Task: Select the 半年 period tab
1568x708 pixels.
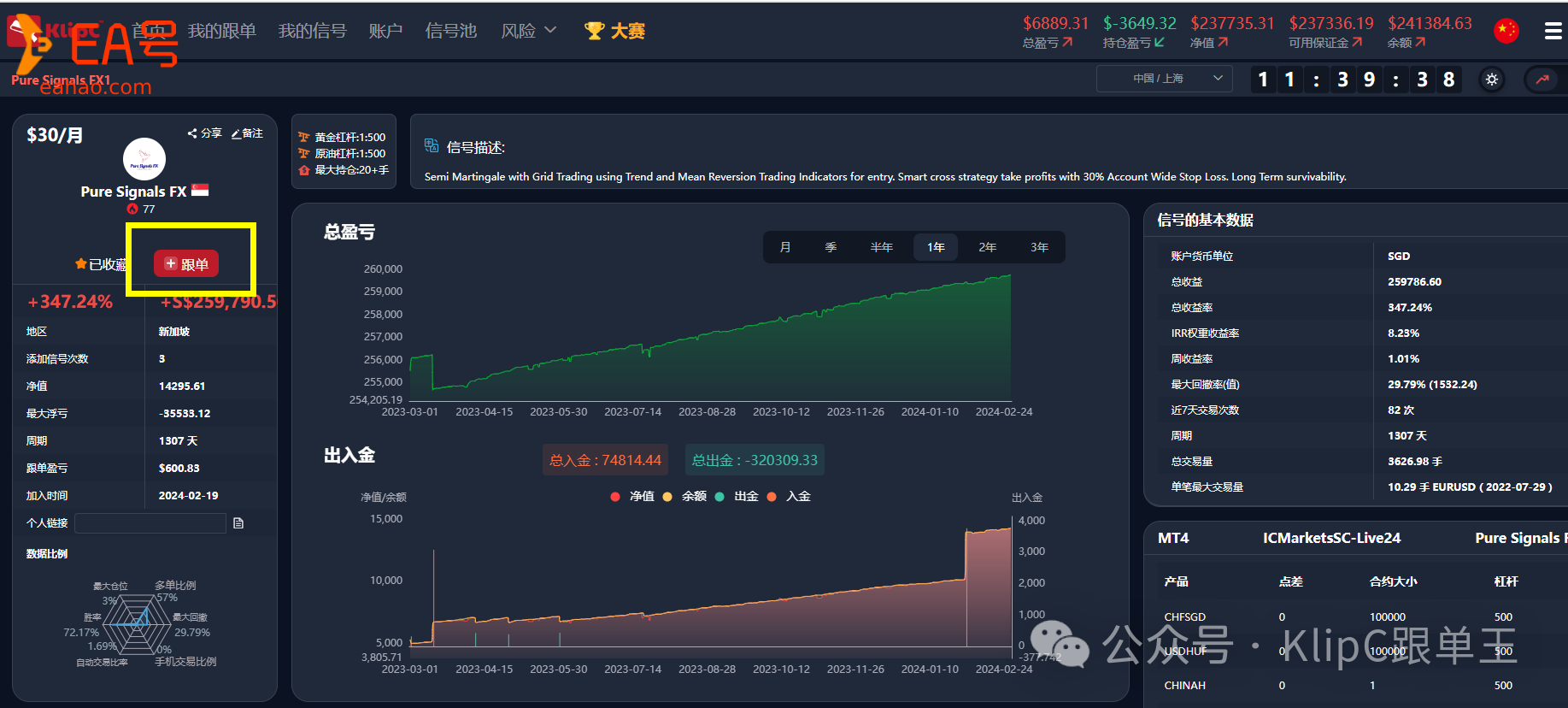Action: [x=882, y=247]
